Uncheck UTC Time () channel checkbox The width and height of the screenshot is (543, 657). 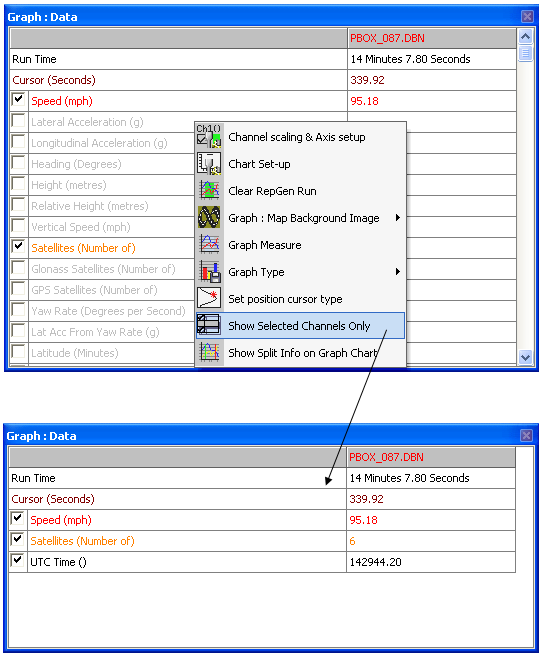pos(18,561)
